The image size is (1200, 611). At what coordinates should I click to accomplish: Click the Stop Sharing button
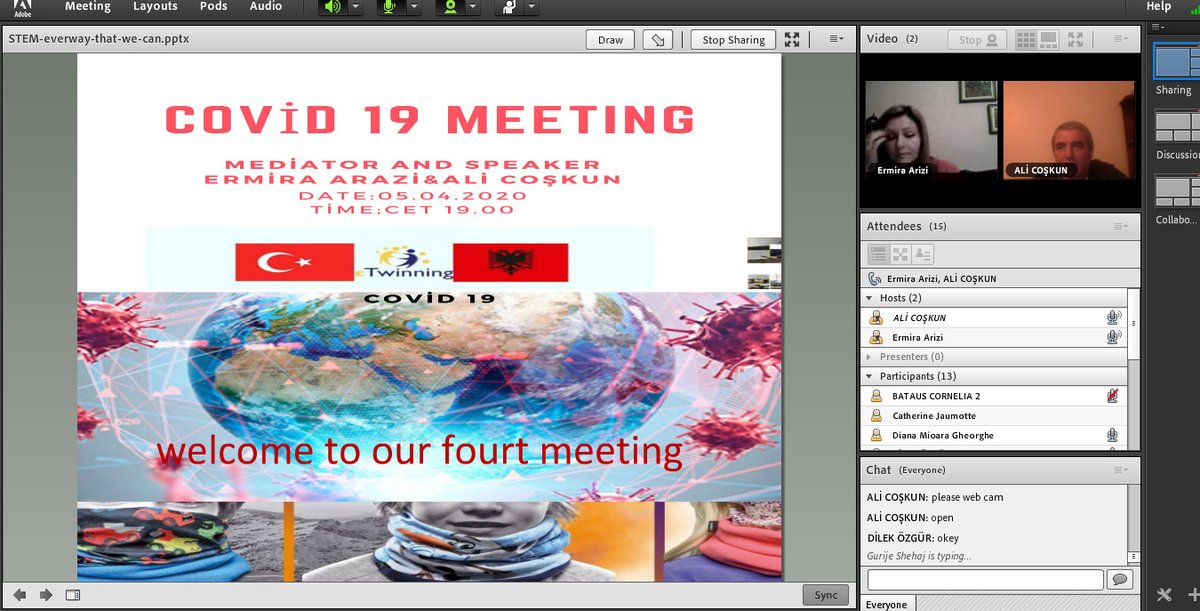(x=733, y=40)
